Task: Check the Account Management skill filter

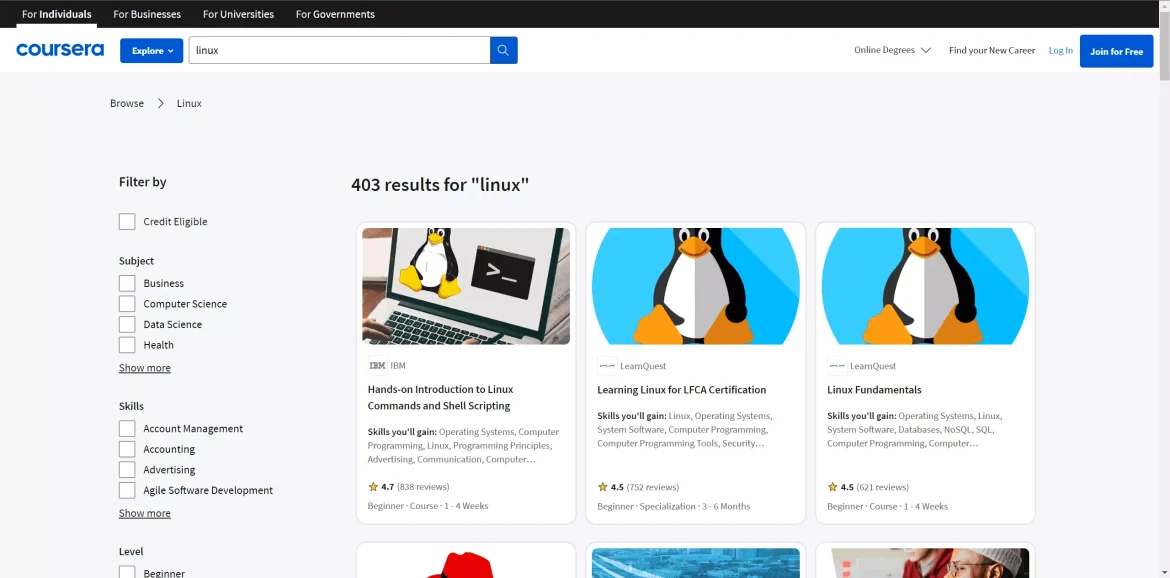Action: pos(127,429)
